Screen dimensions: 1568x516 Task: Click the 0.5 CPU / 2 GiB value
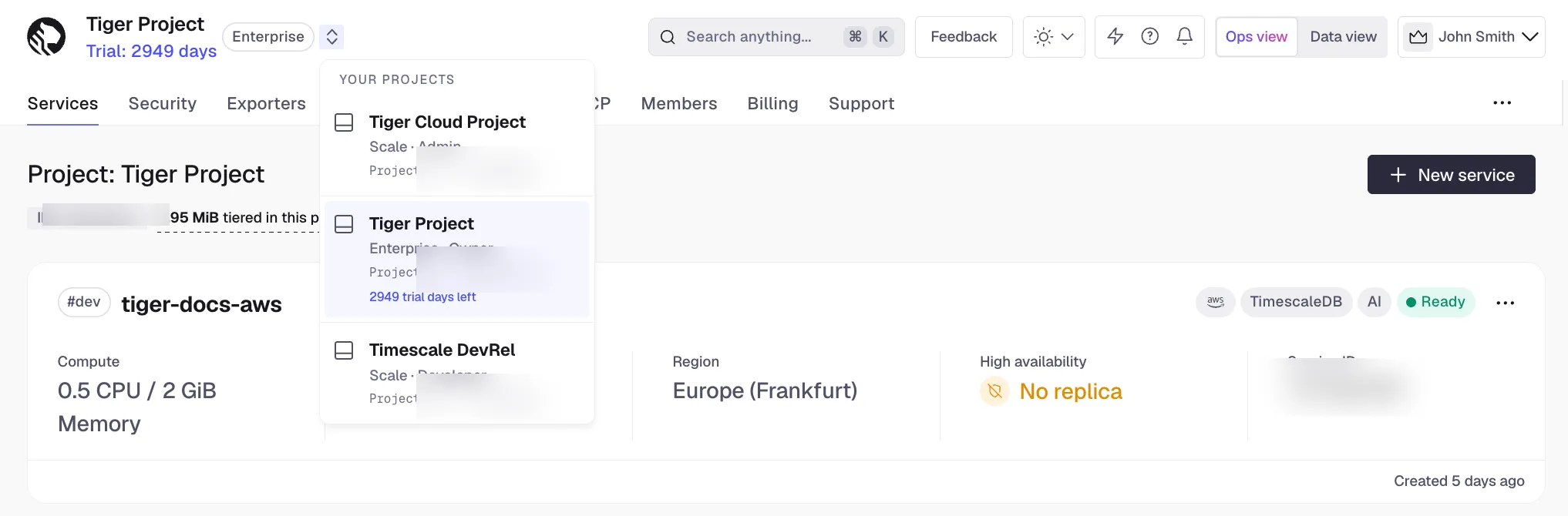136,390
